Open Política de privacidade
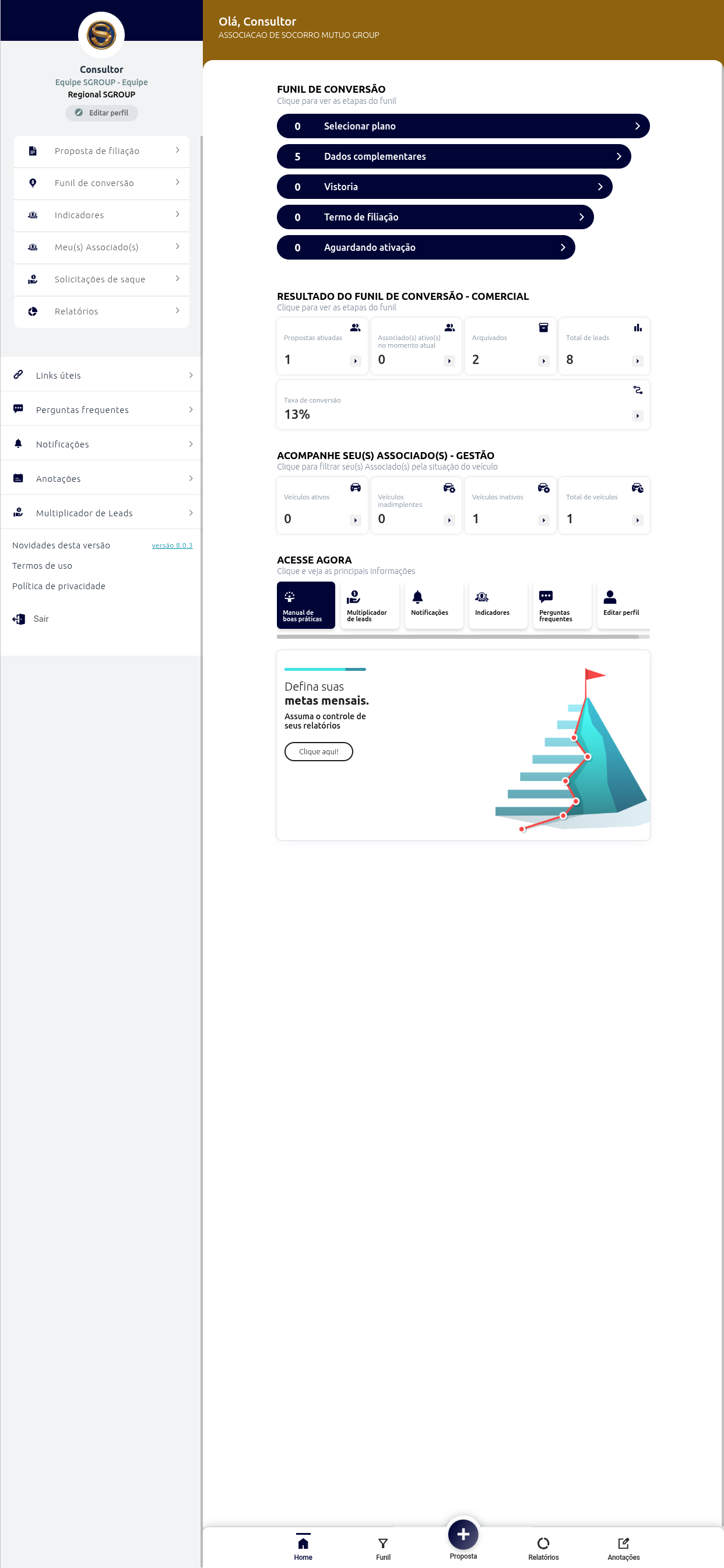 [58, 586]
